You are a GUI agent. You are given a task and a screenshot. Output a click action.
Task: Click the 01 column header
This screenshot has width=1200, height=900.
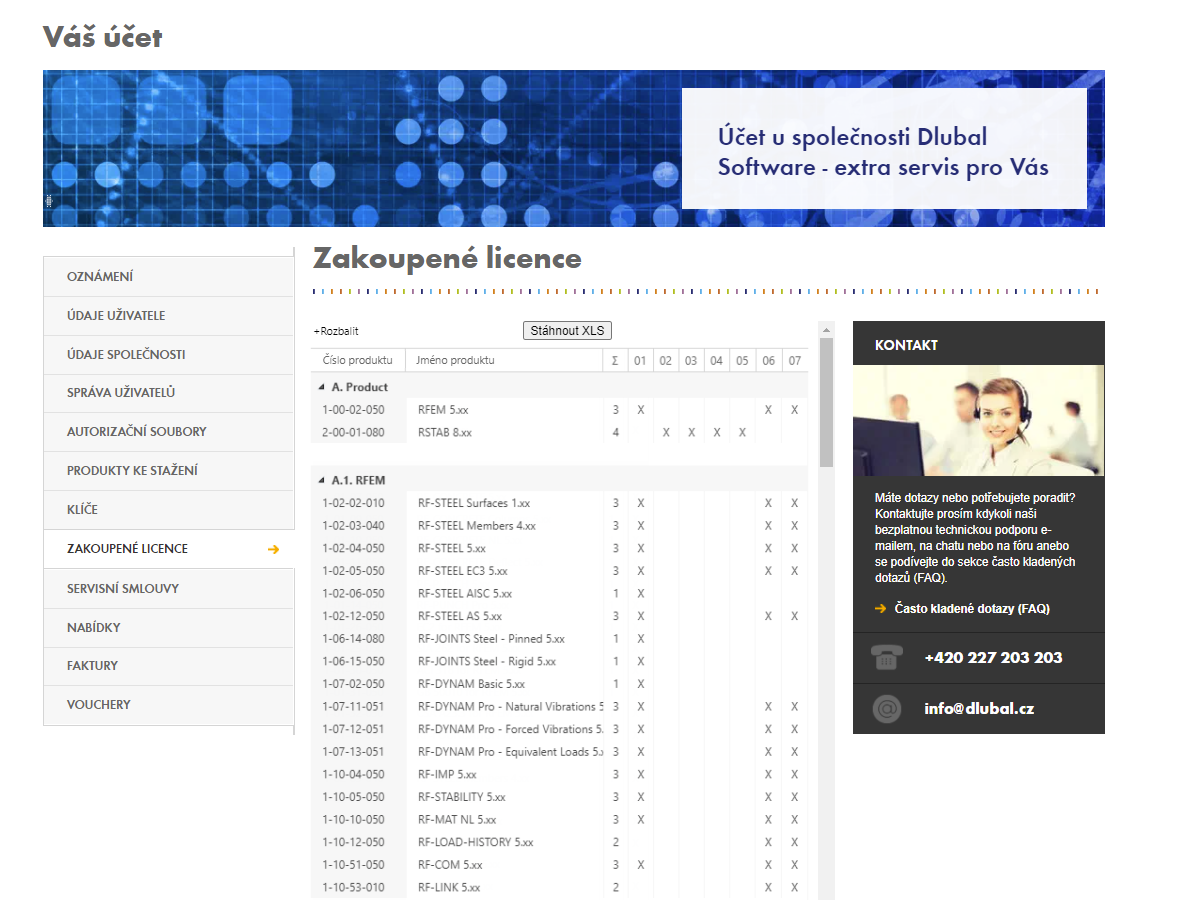(x=640, y=360)
